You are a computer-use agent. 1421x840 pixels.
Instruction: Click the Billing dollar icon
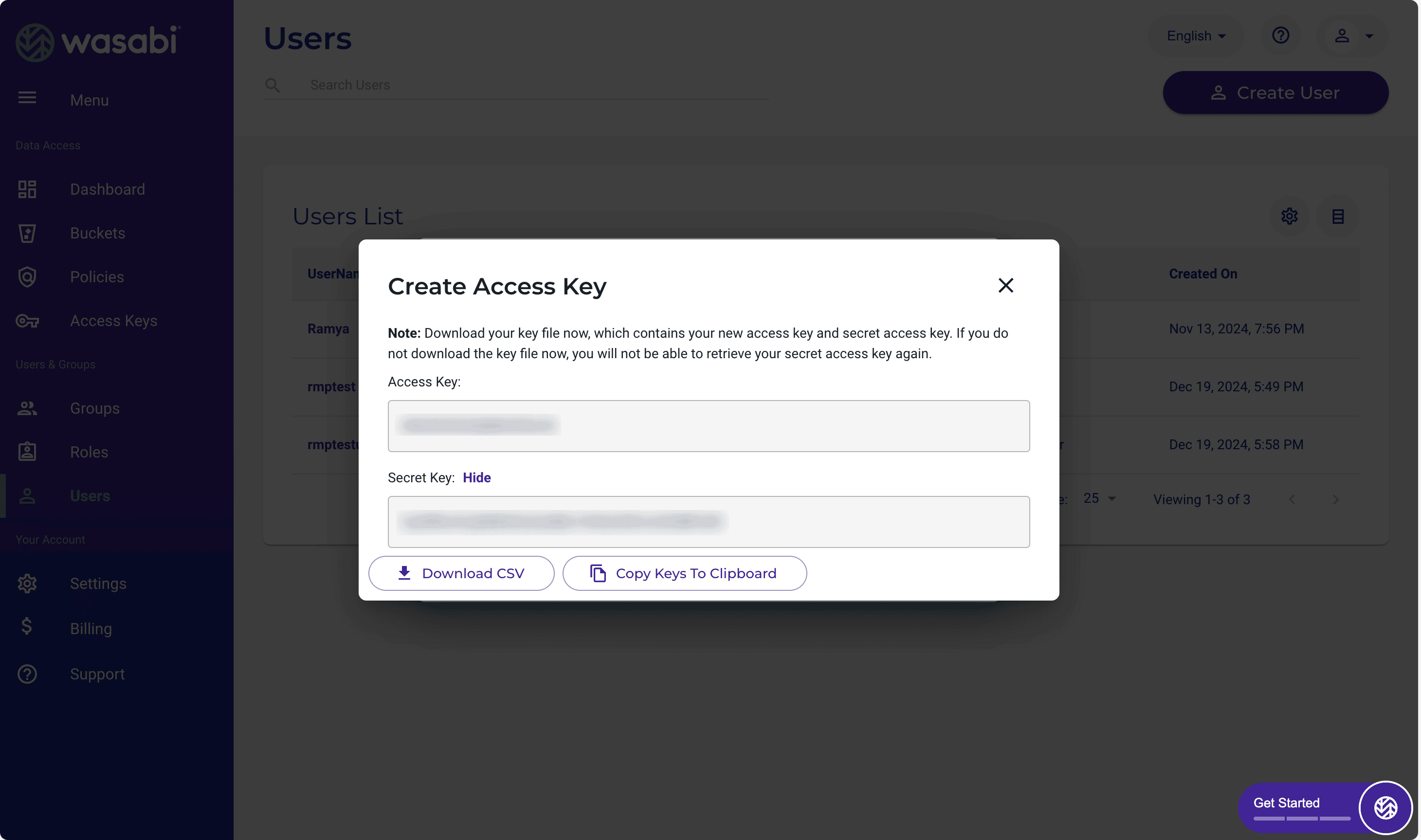27,627
